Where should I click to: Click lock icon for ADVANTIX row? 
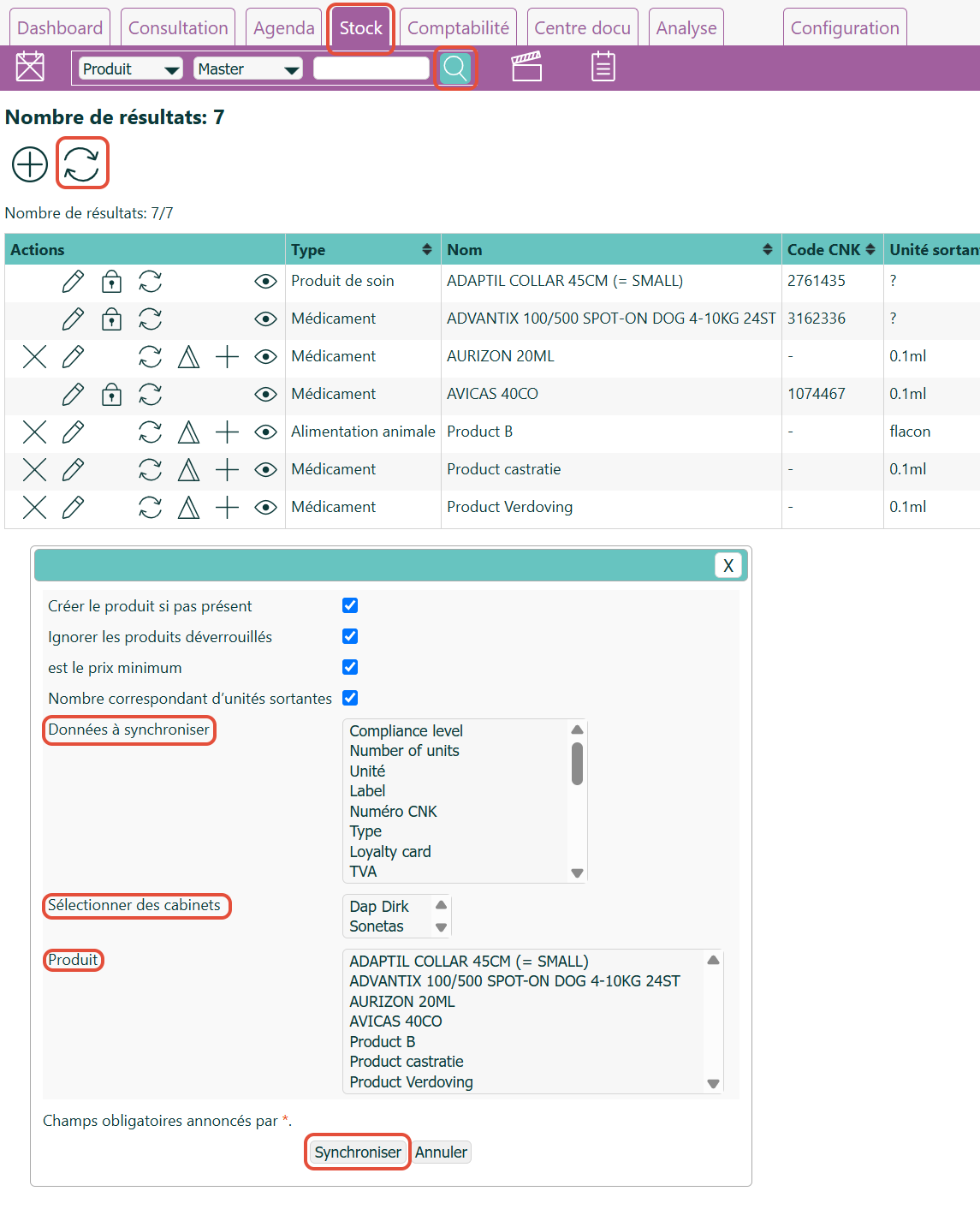111,319
